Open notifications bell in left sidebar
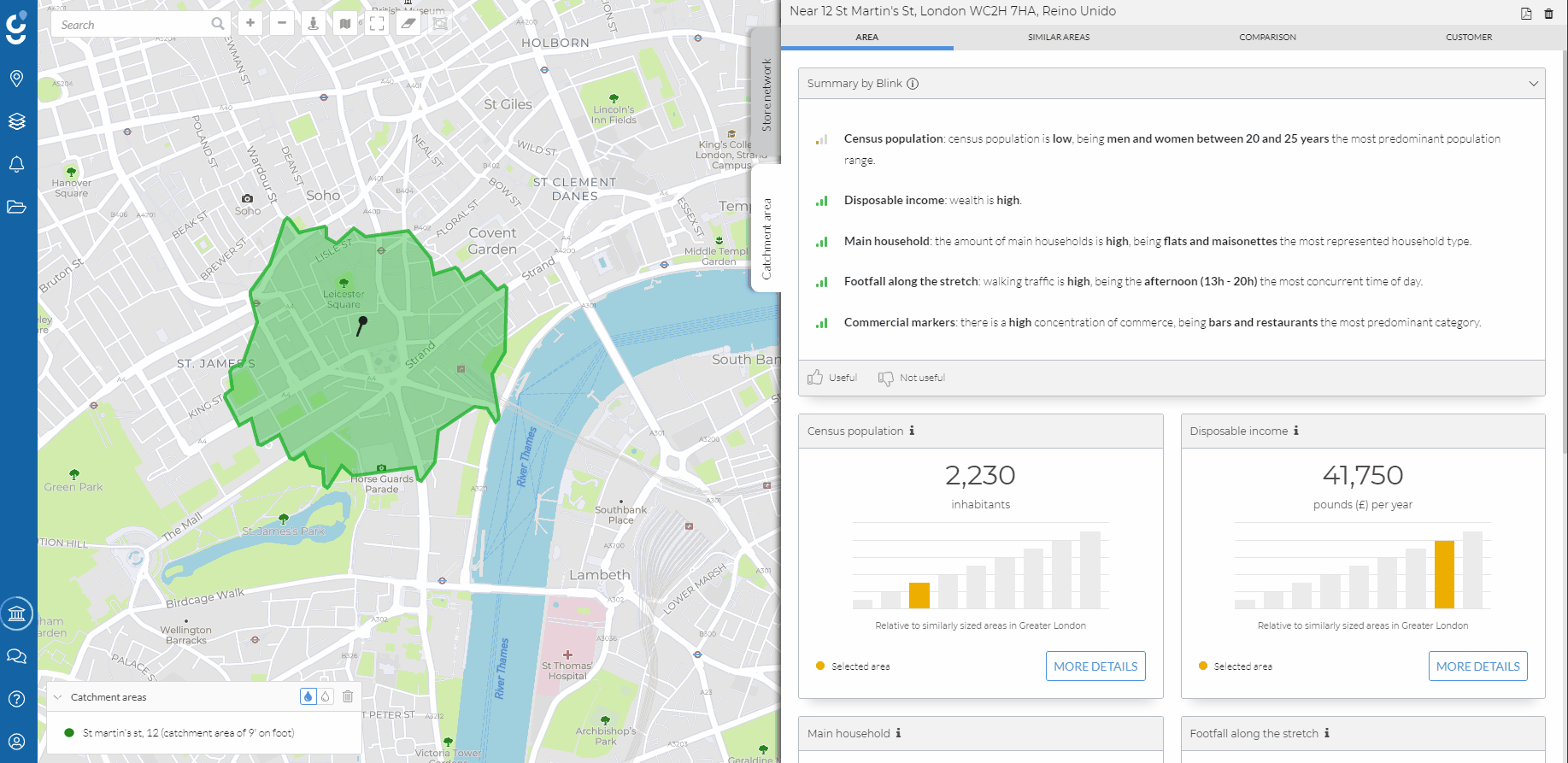Image resolution: width=1568 pixels, height=763 pixels. coord(16,164)
